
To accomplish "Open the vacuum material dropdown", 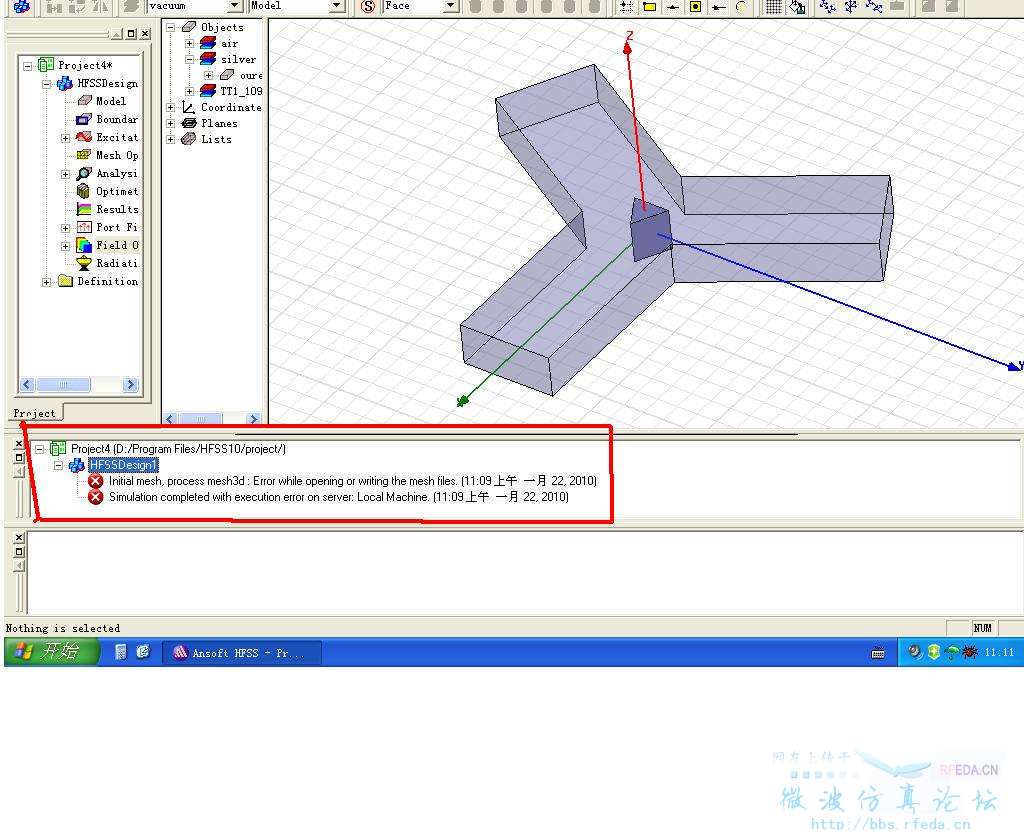I will pos(236,6).
